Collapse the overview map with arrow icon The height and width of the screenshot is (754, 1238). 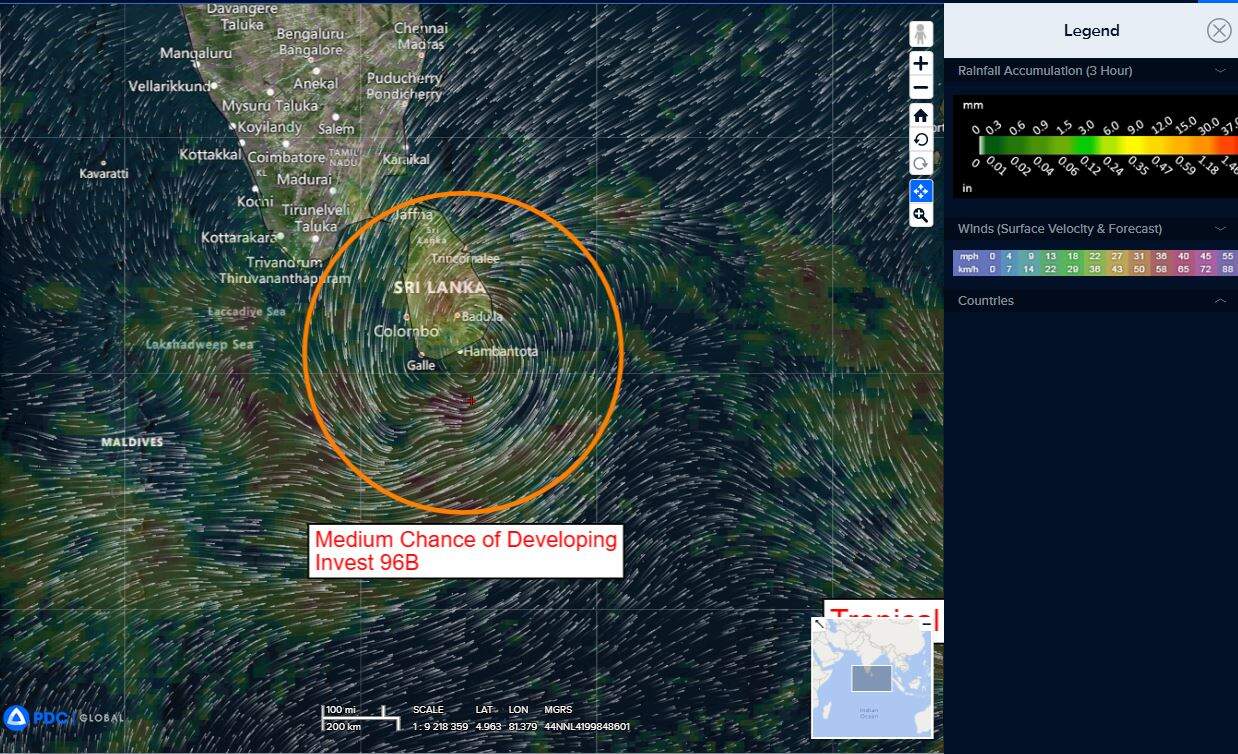[819, 624]
